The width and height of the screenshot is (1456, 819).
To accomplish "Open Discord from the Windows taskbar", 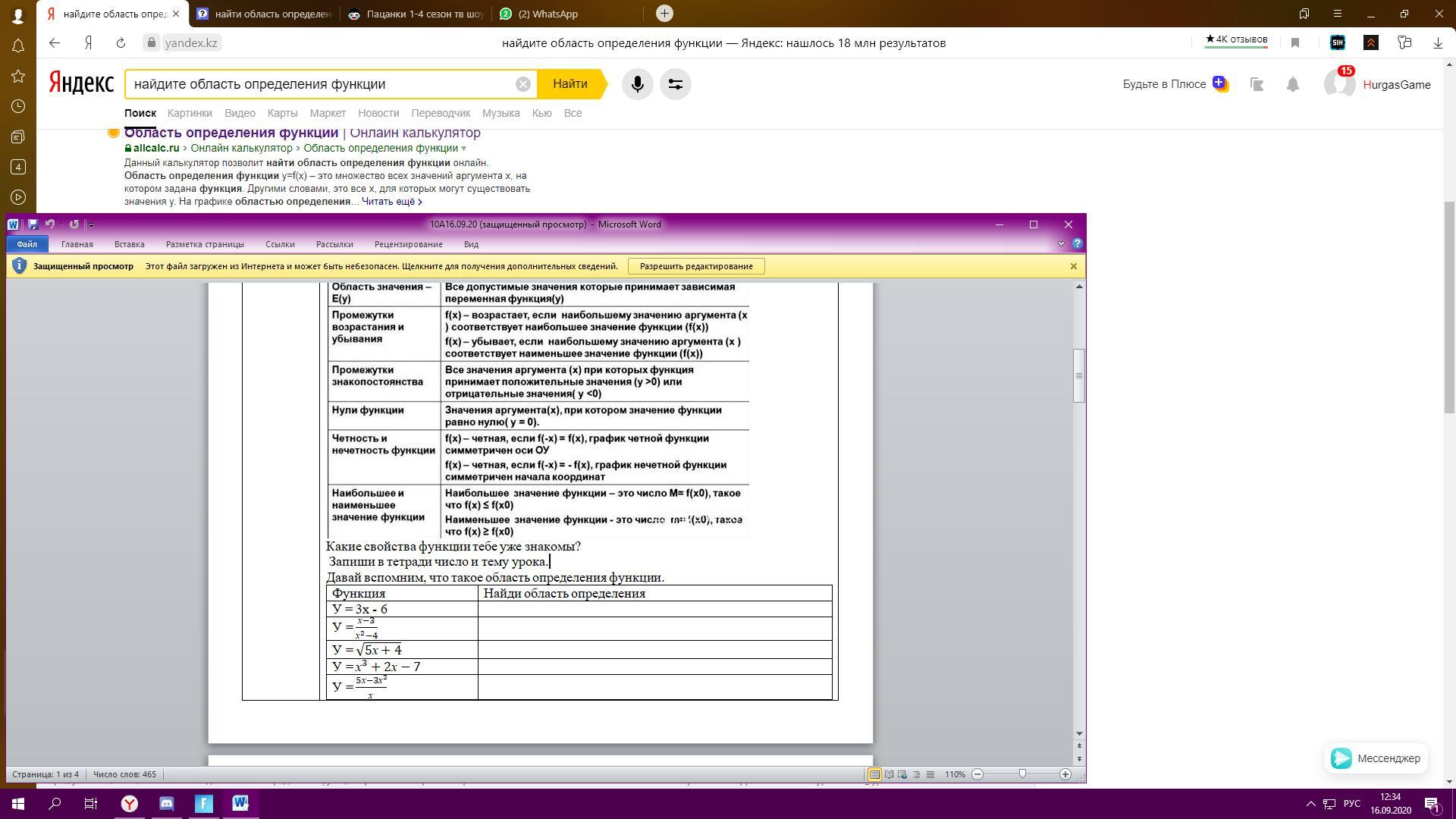I will 167,804.
